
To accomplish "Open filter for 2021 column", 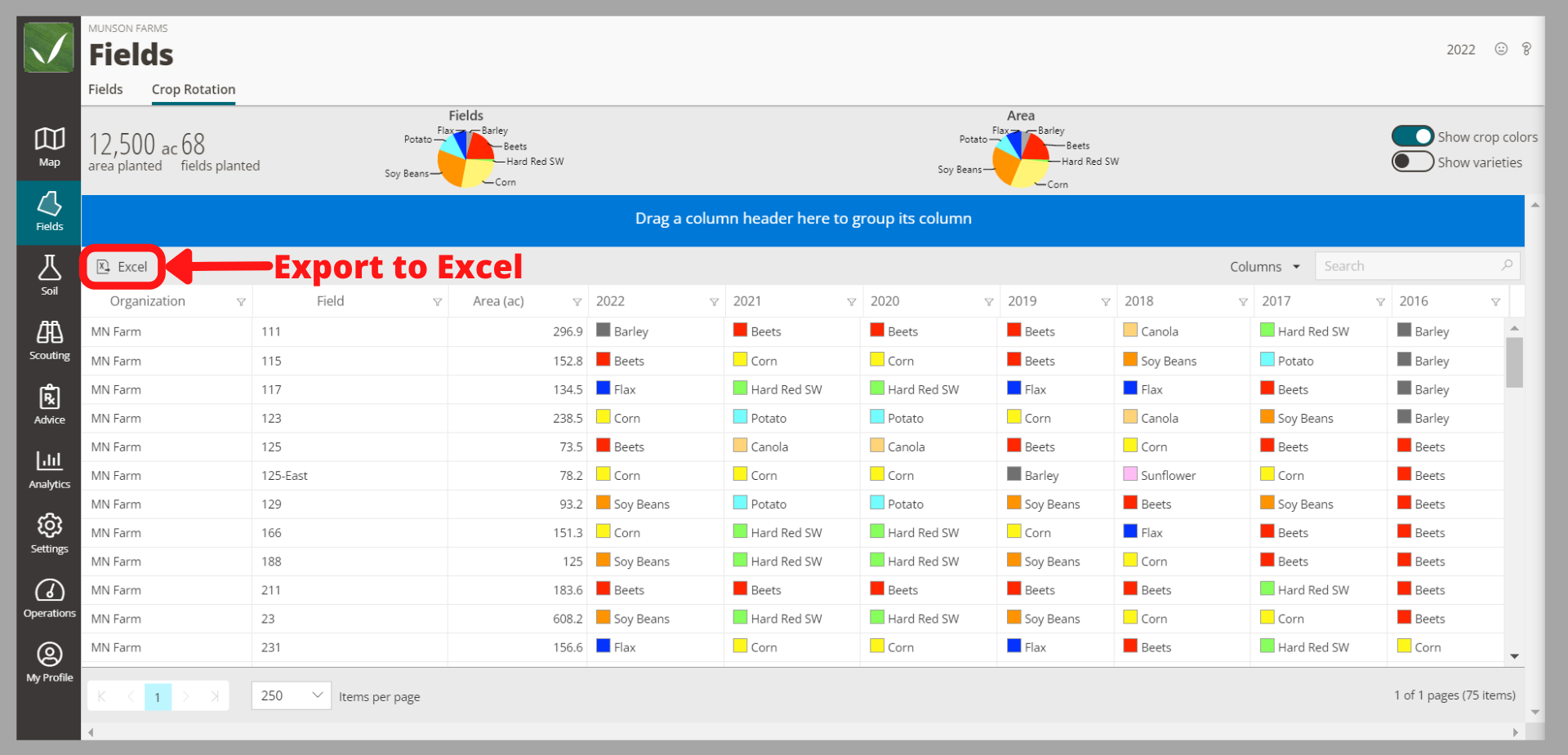I will (851, 302).
